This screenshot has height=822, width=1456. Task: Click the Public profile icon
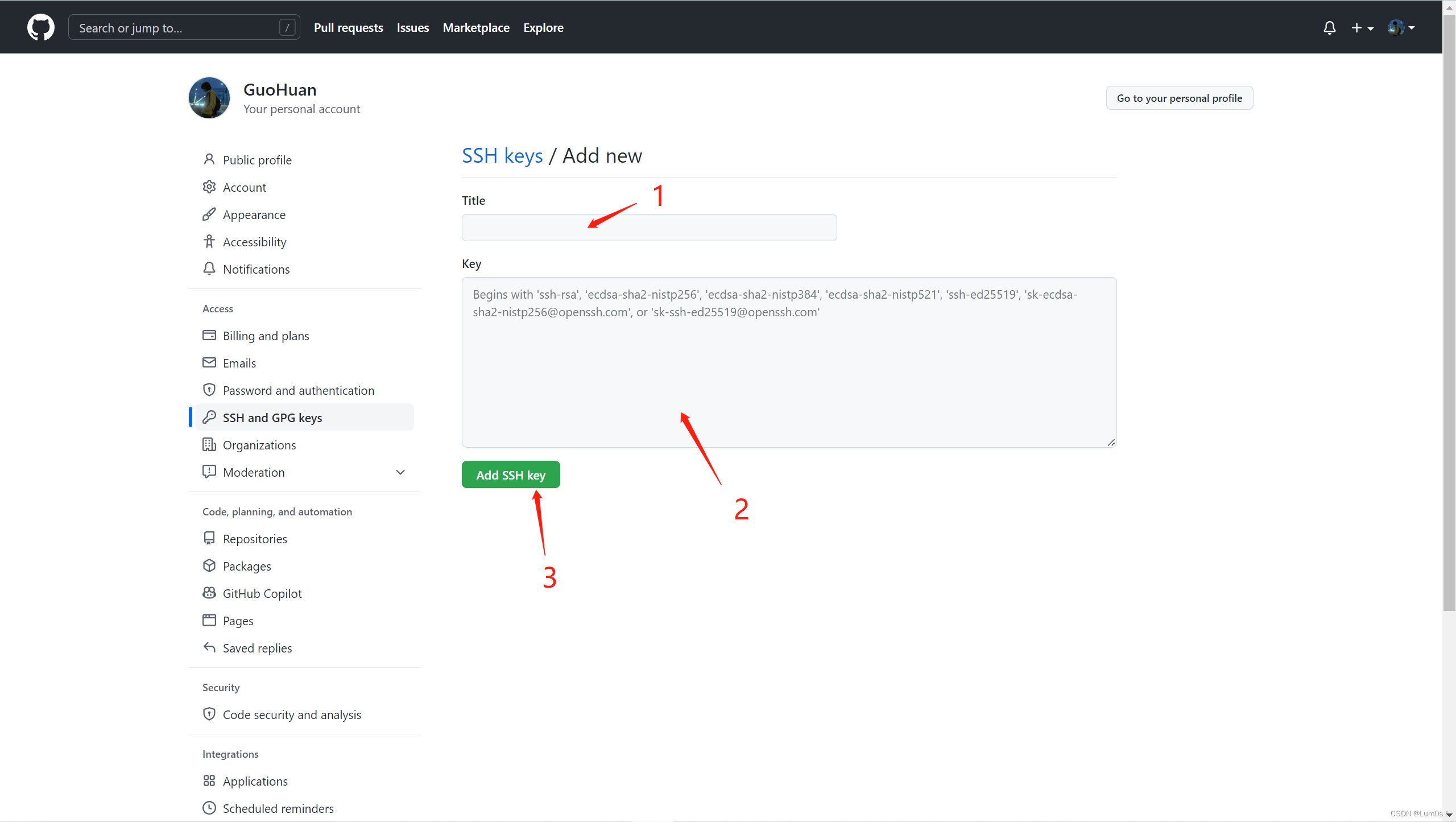click(x=210, y=159)
